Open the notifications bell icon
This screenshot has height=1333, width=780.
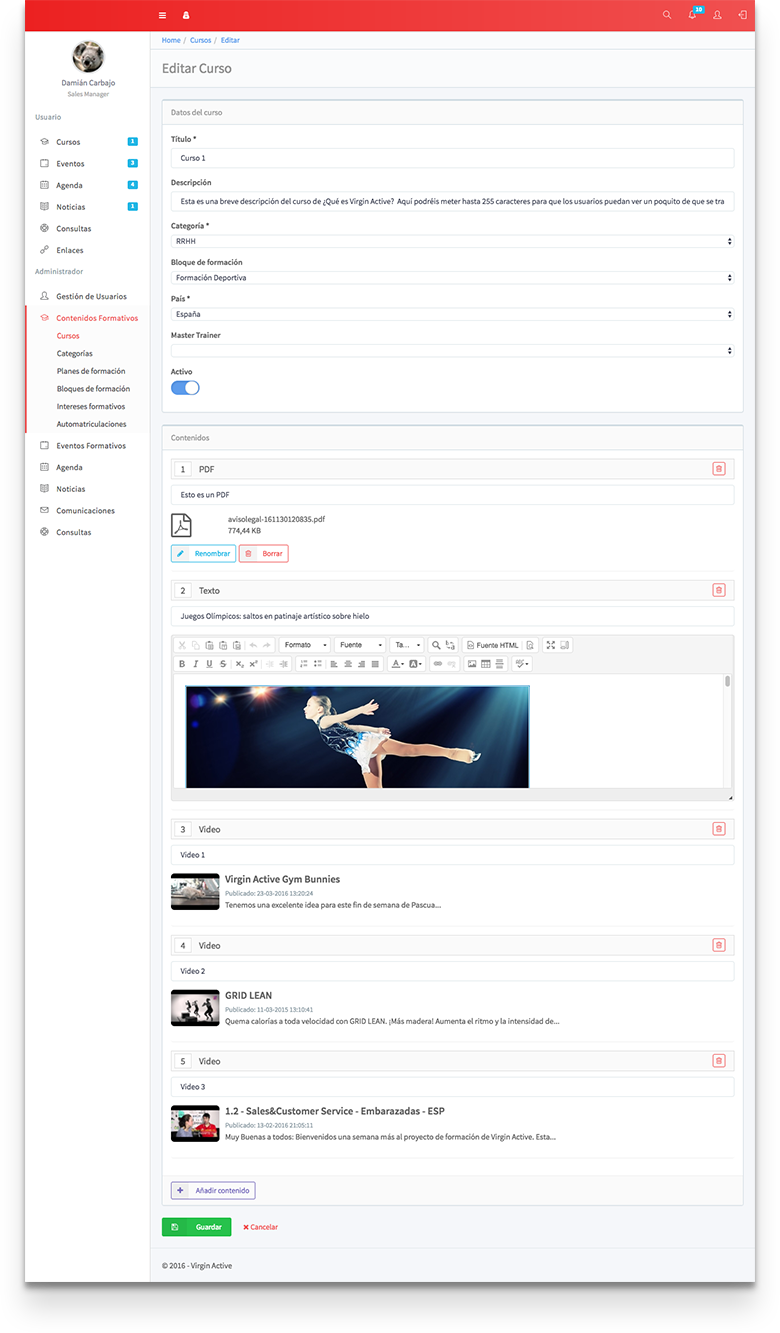[x=692, y=15]
